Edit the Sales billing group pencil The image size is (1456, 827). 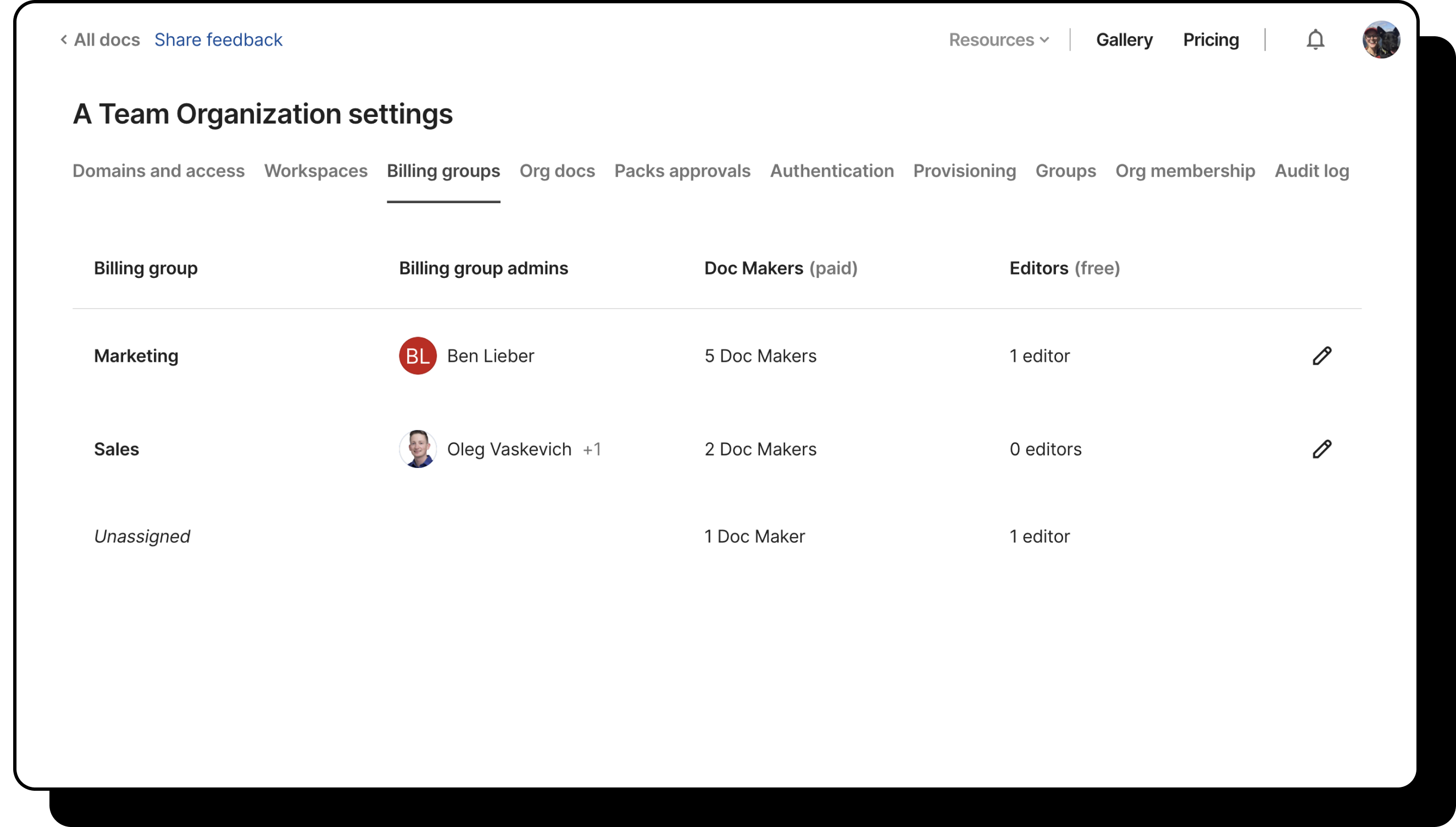click(1322, 449)
